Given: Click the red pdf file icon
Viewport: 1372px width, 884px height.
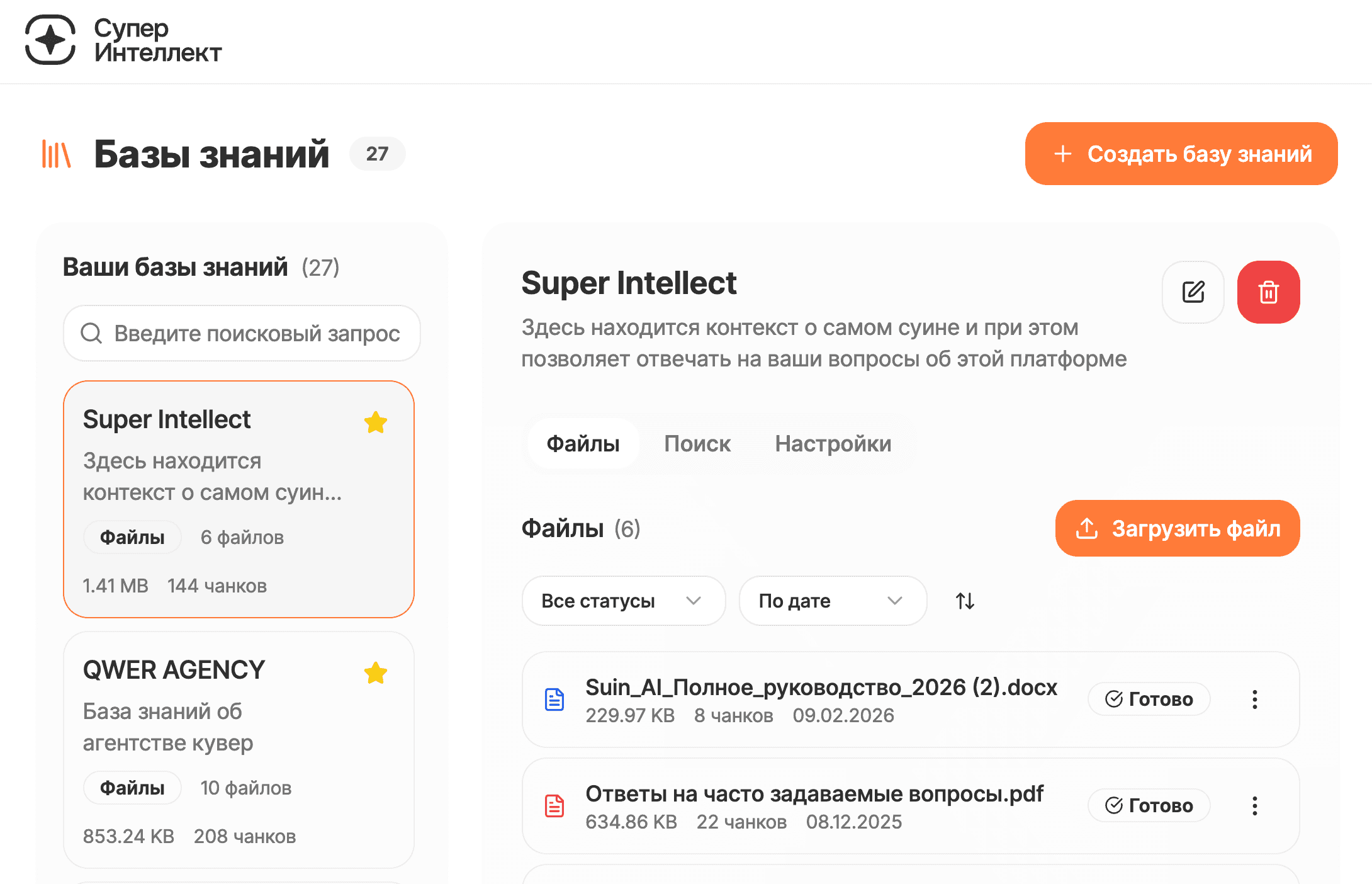Looking at the screenshot, I should click(554, 806).
